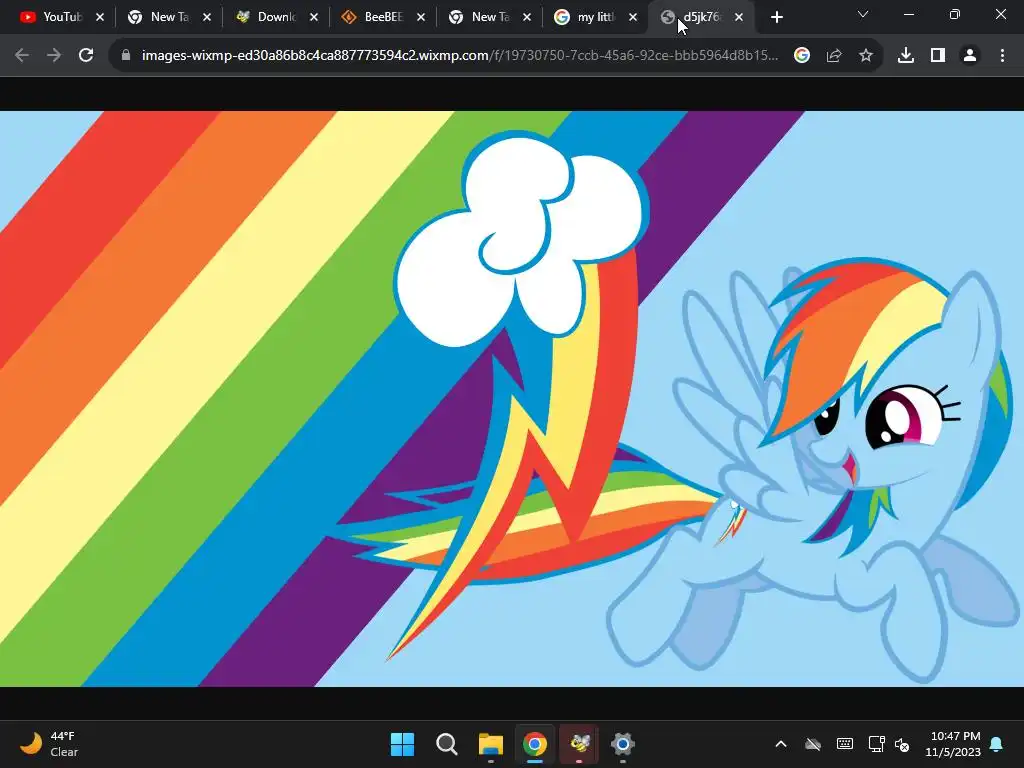This screenshot has height=768, width=1024.
Task: View site security lock info
Action: tap(126, 56)
